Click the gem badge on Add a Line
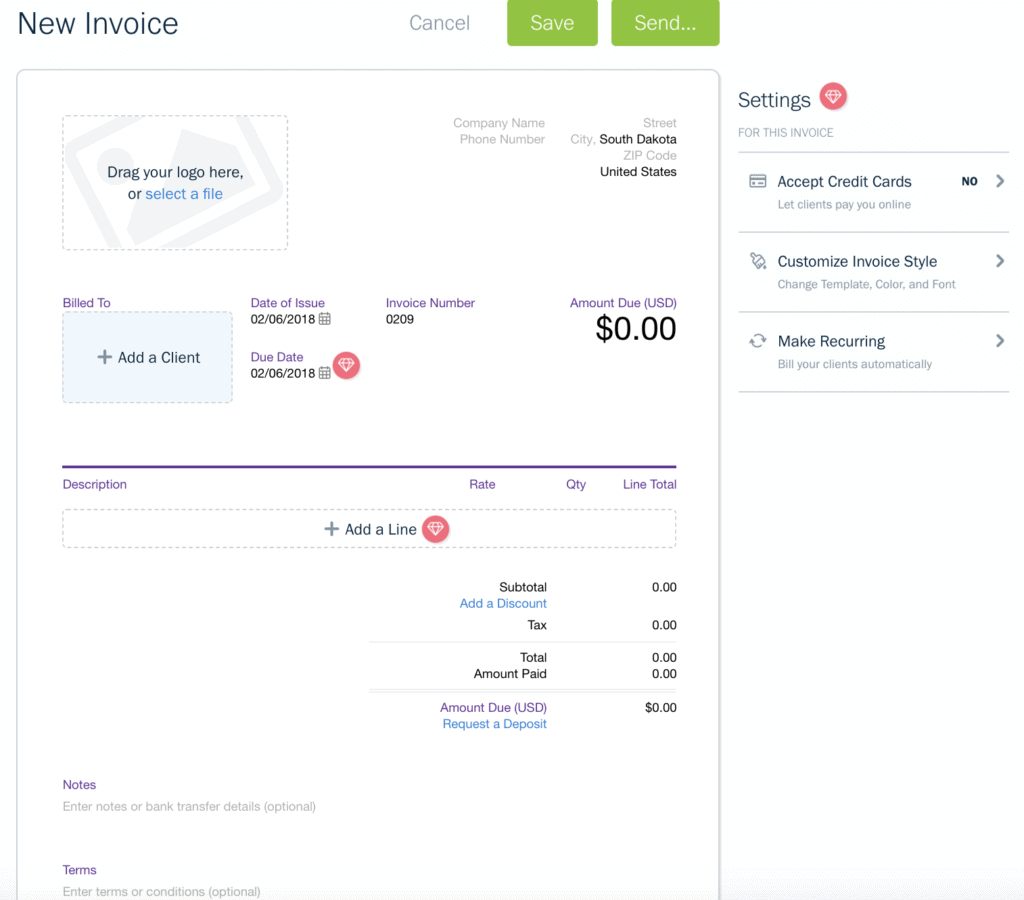 click(435, 529)
